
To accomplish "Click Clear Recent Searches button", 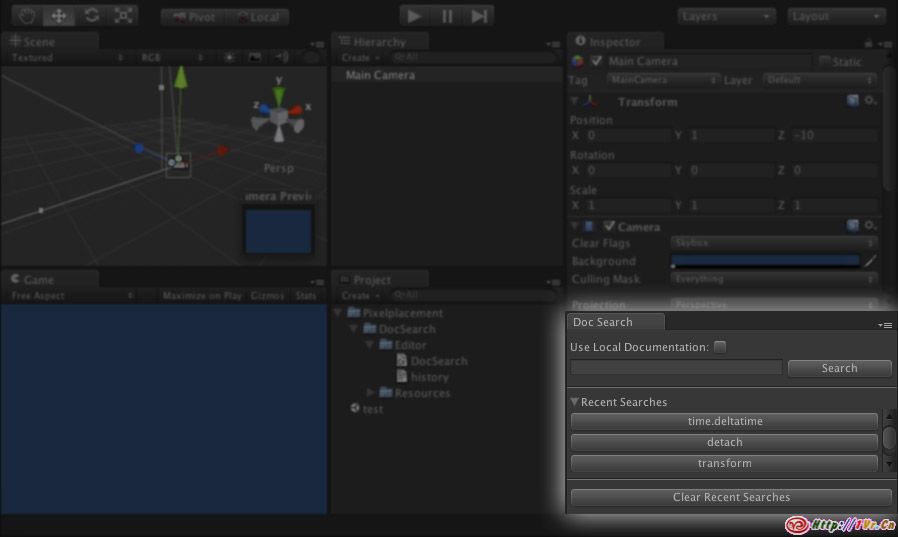I will click(731, 497).
